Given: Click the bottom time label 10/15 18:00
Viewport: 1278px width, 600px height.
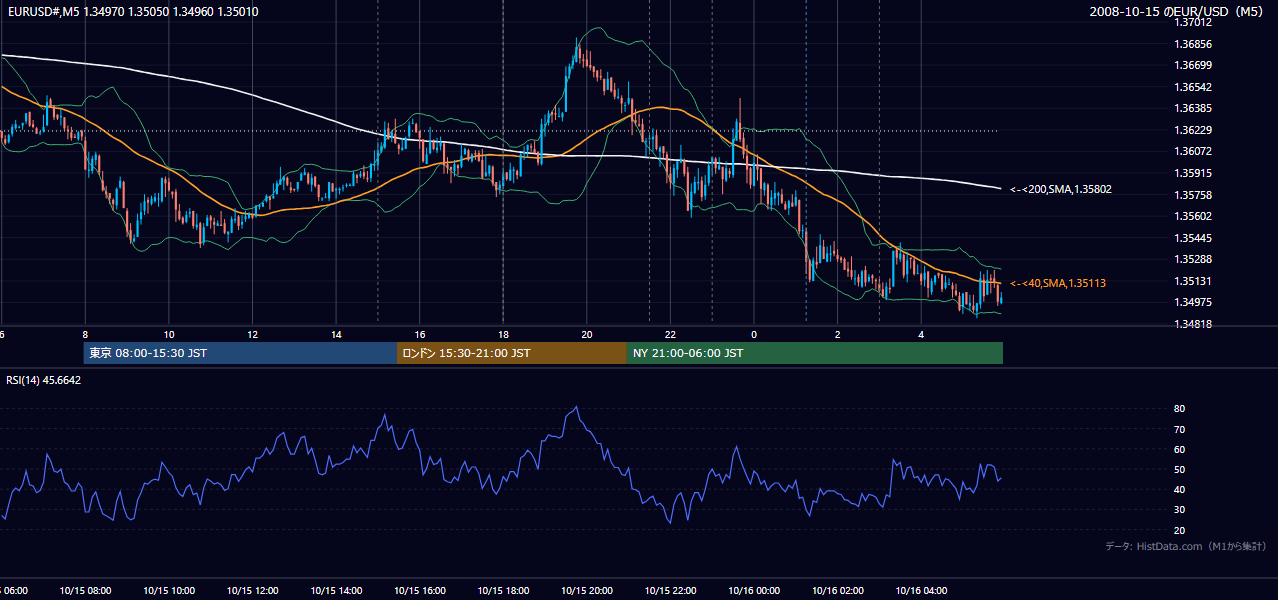Looking at the screenshot, I should pos(503,591).
